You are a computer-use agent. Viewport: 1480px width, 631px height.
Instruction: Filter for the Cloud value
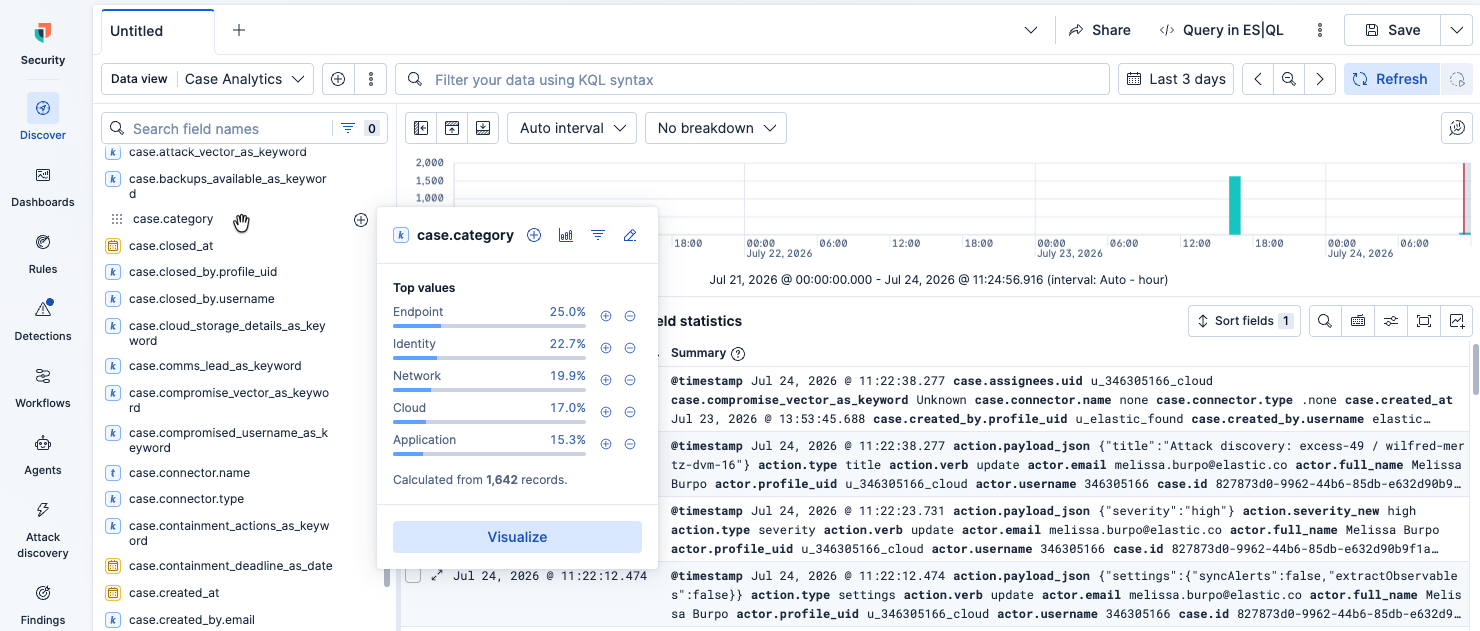(x=606, y=412)
